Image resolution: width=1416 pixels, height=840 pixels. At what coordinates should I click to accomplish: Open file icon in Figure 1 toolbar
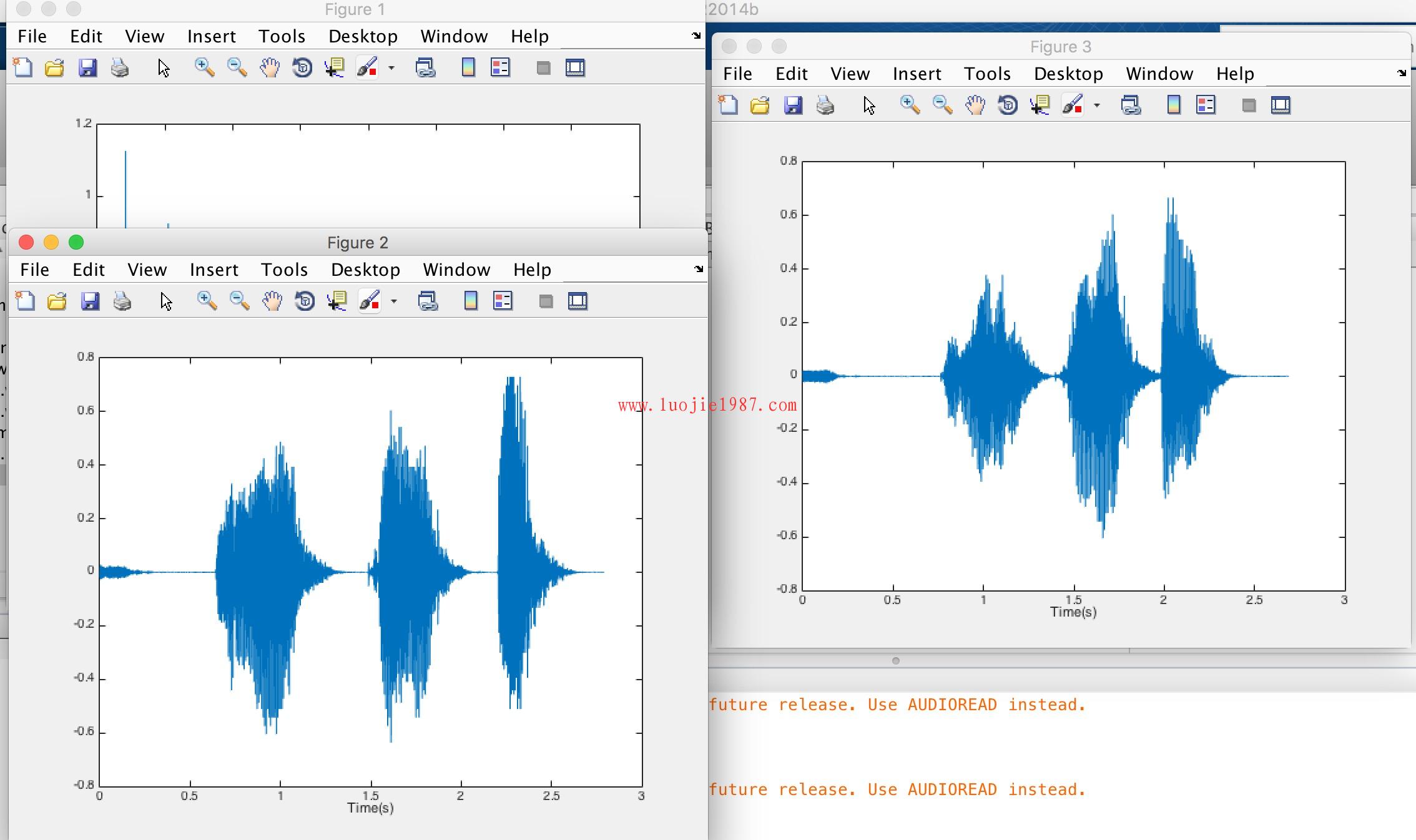pos(54,68)
